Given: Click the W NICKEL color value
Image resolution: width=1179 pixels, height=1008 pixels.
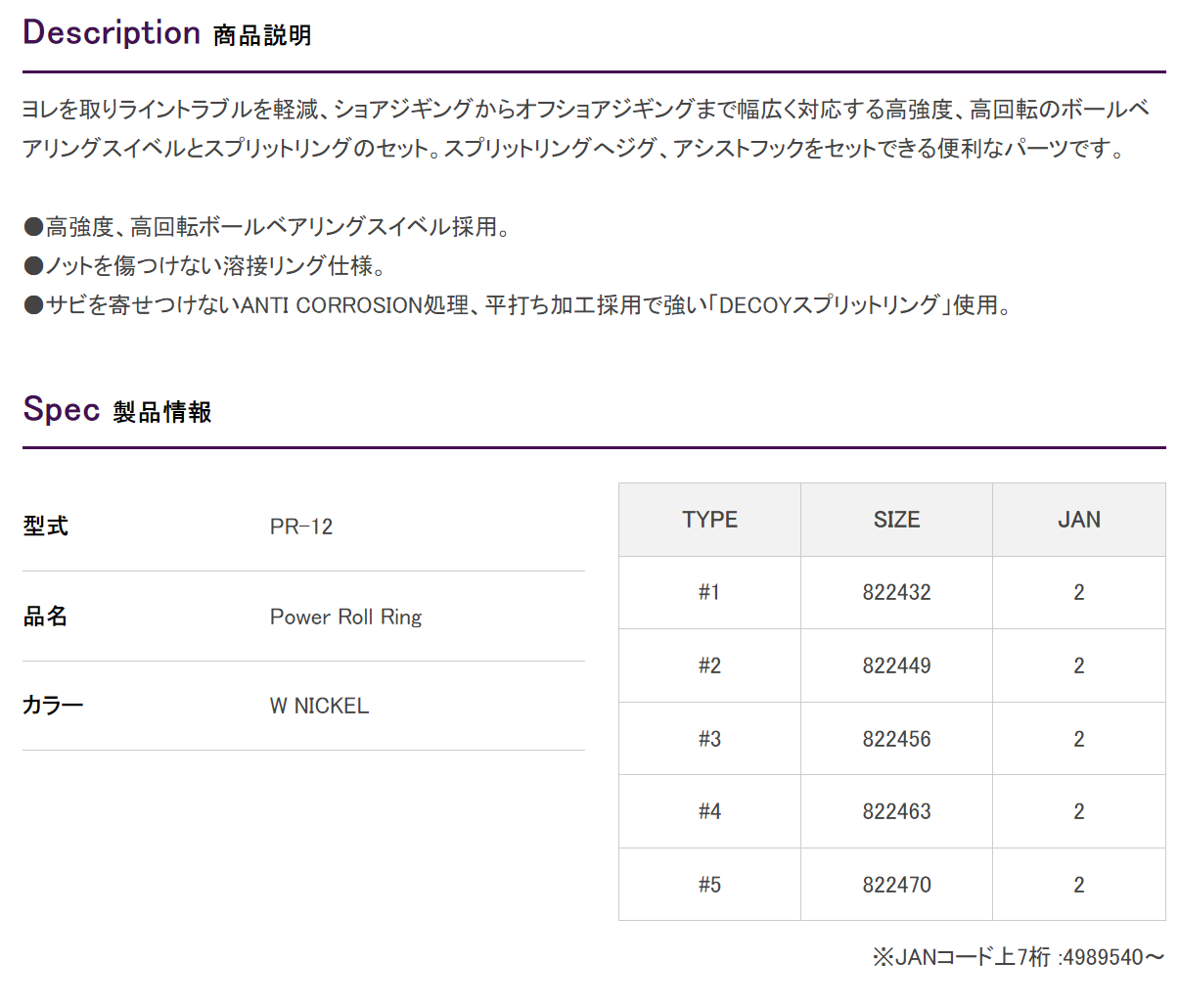Looking at the screenshot, I should point(320,706).
